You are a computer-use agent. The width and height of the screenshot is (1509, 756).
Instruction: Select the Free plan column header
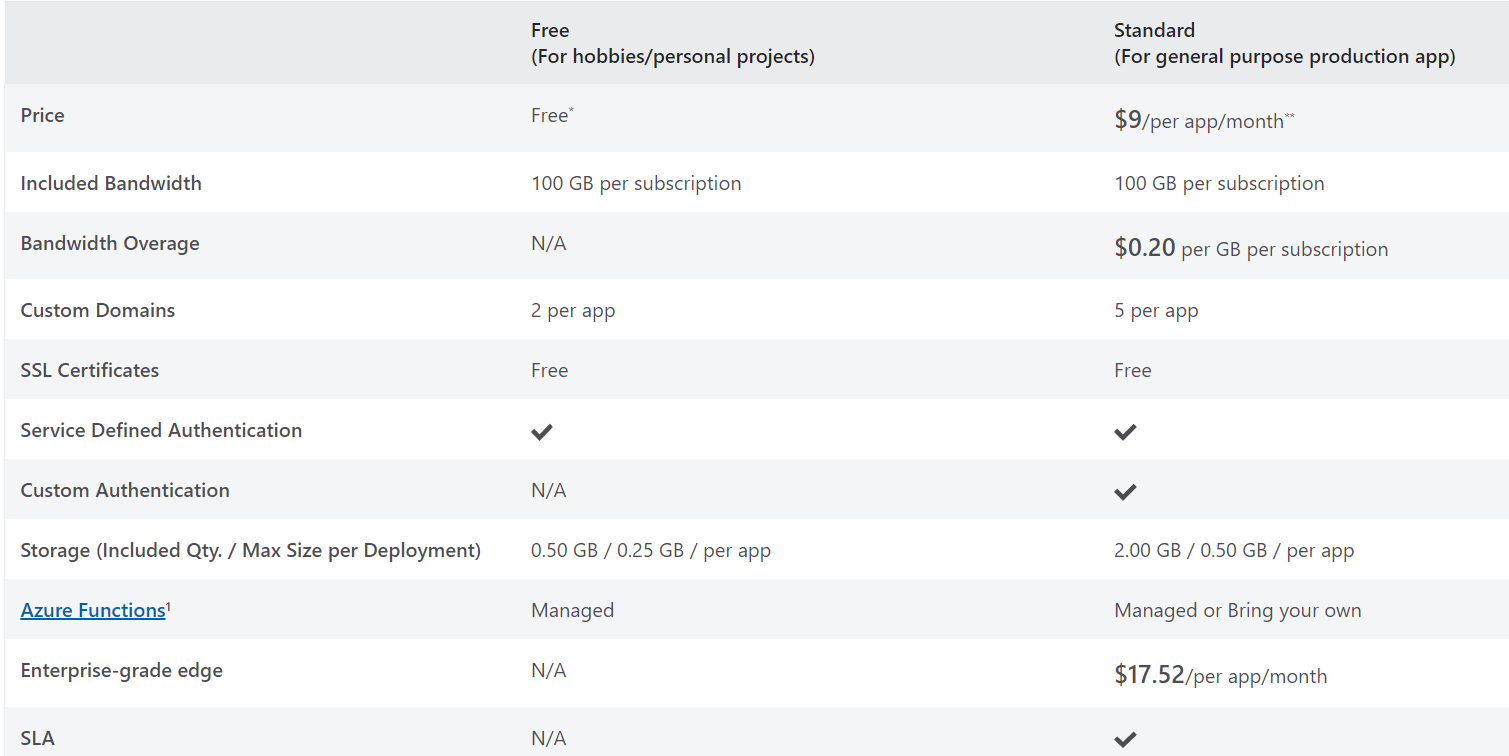click(x=673, y=44)
